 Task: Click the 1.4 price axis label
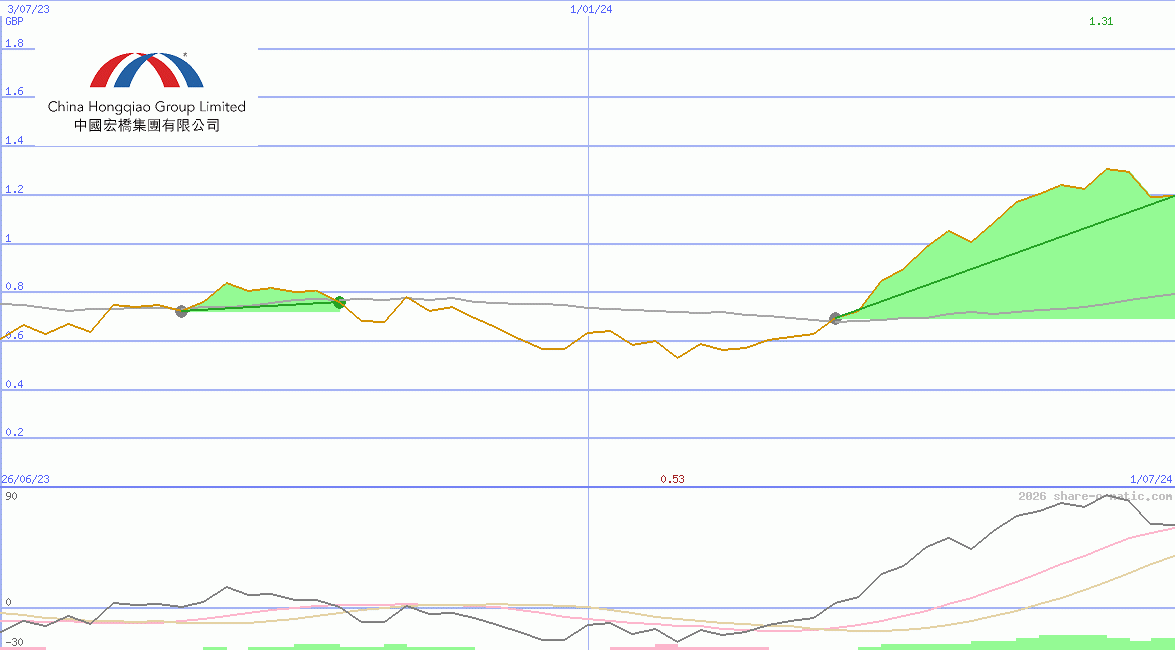click(x=14, y=141)
